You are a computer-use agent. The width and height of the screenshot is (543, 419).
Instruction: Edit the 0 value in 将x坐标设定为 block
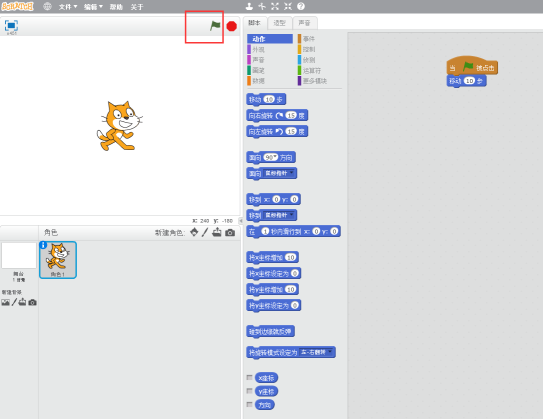295,273
